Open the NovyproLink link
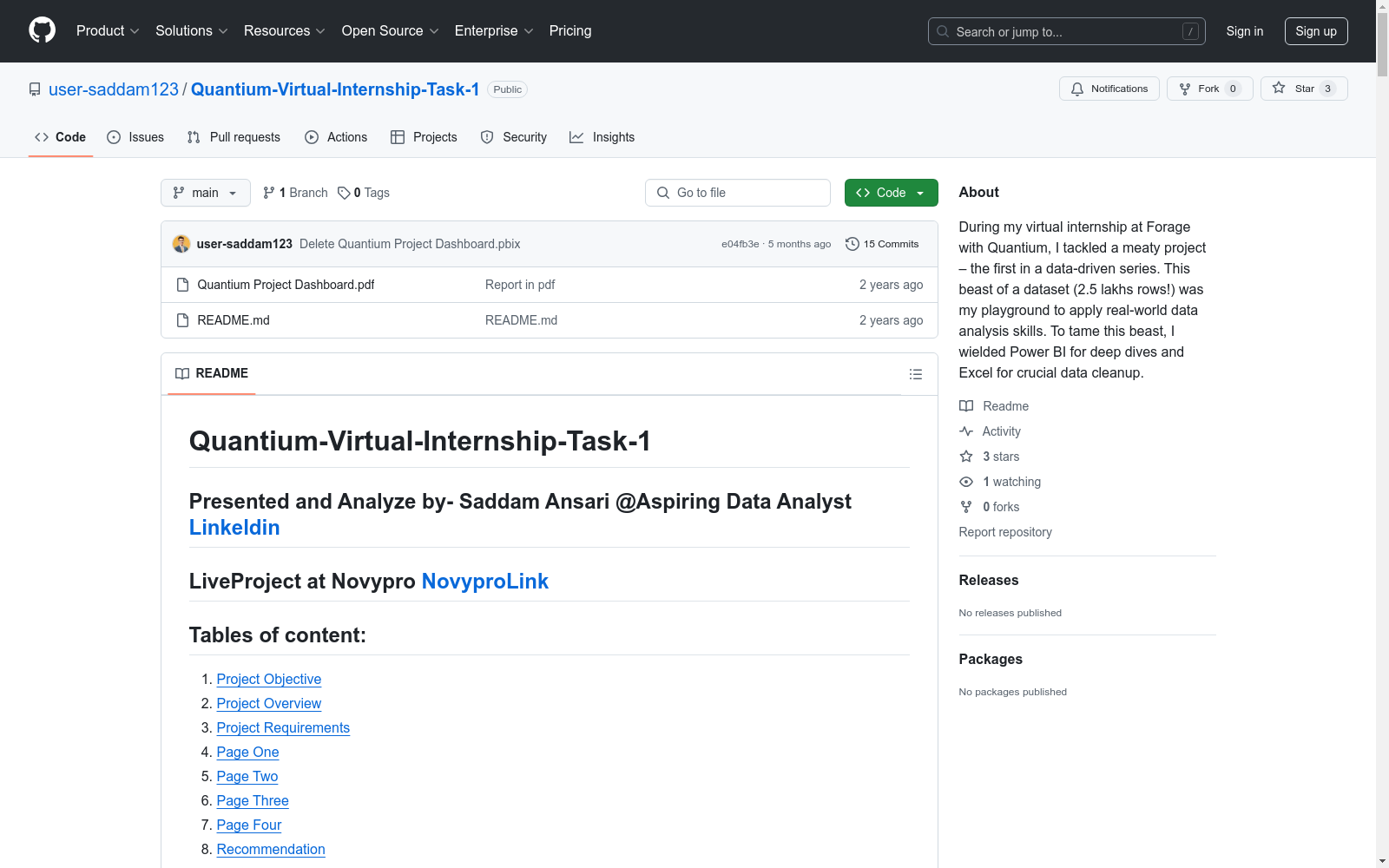 (x=485, y=582)
